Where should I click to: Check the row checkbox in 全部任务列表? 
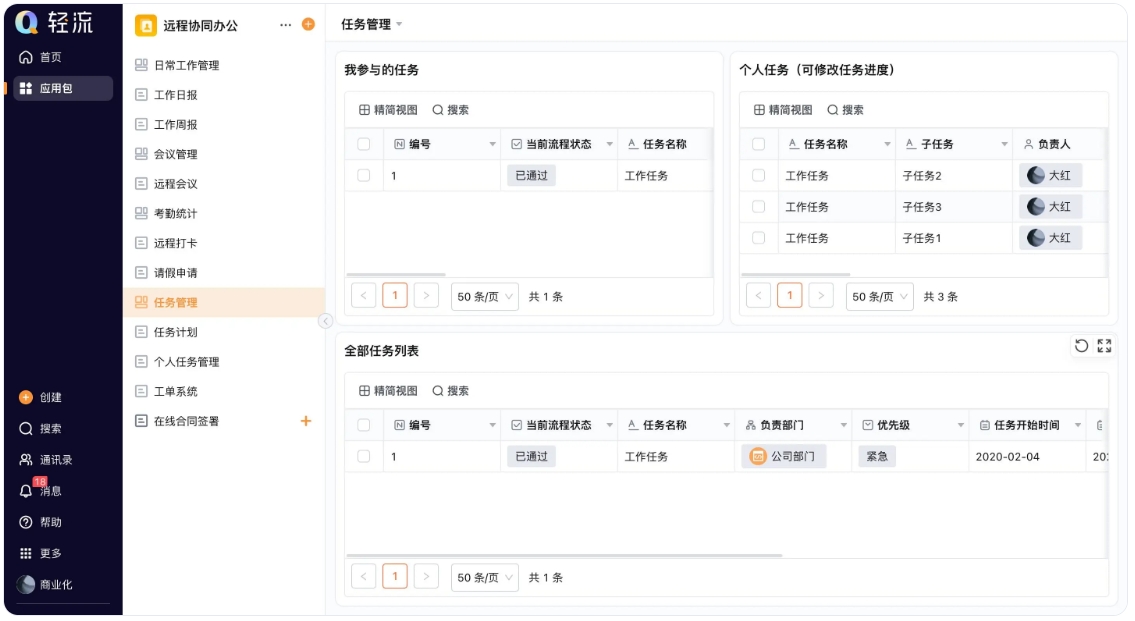tap(364, 456)
